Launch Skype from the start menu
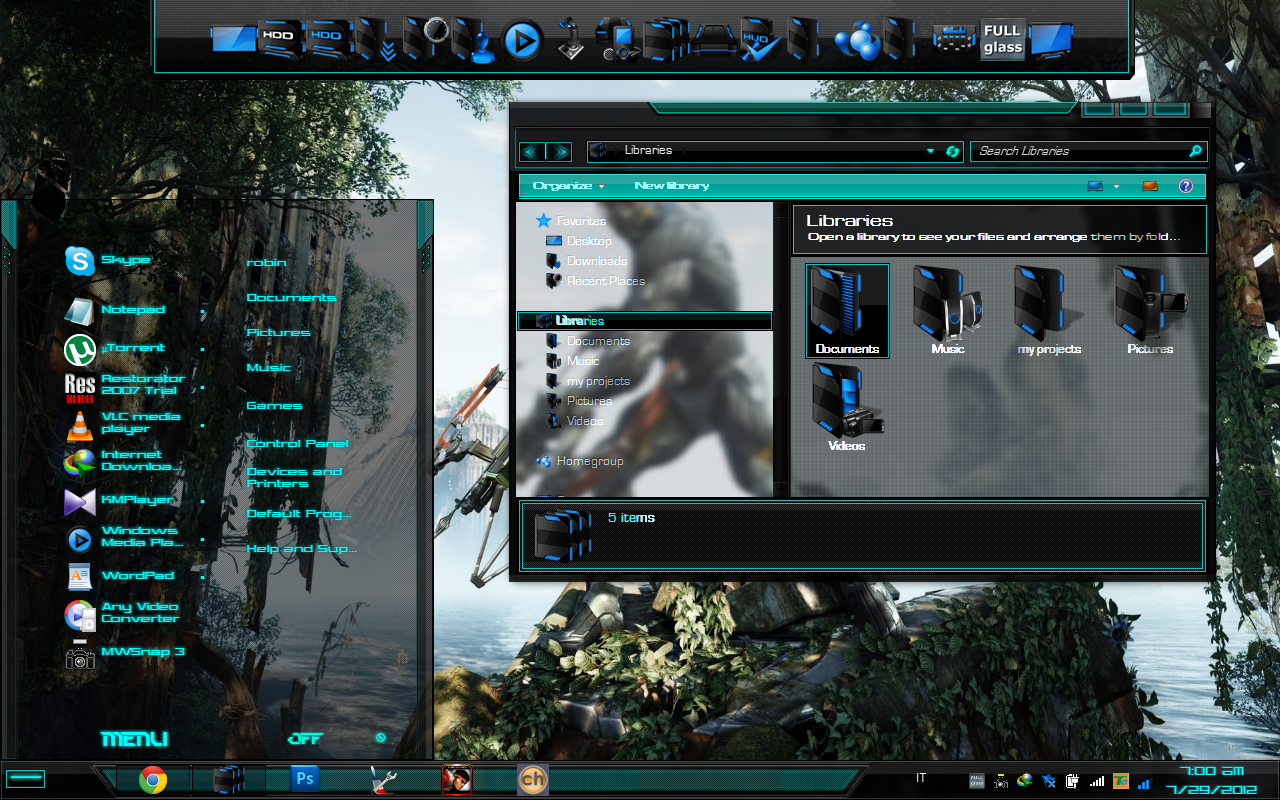Viewport: 1280px width, 800px height. [108, 261]
